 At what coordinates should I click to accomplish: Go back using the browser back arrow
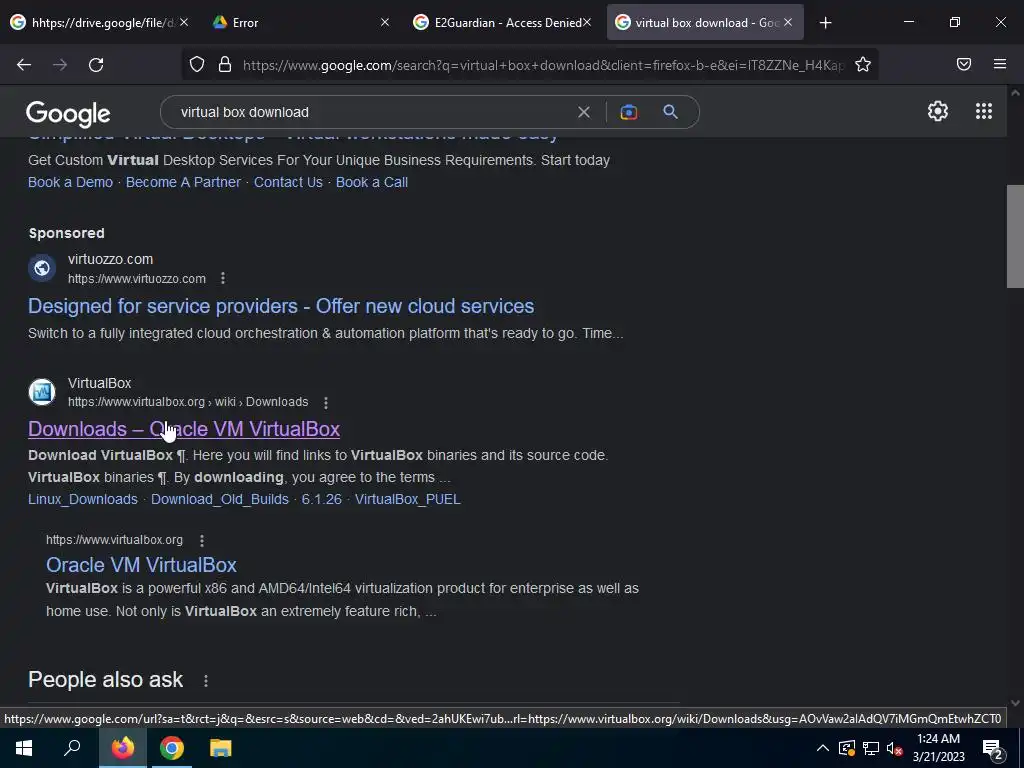[x=24, y=65]
